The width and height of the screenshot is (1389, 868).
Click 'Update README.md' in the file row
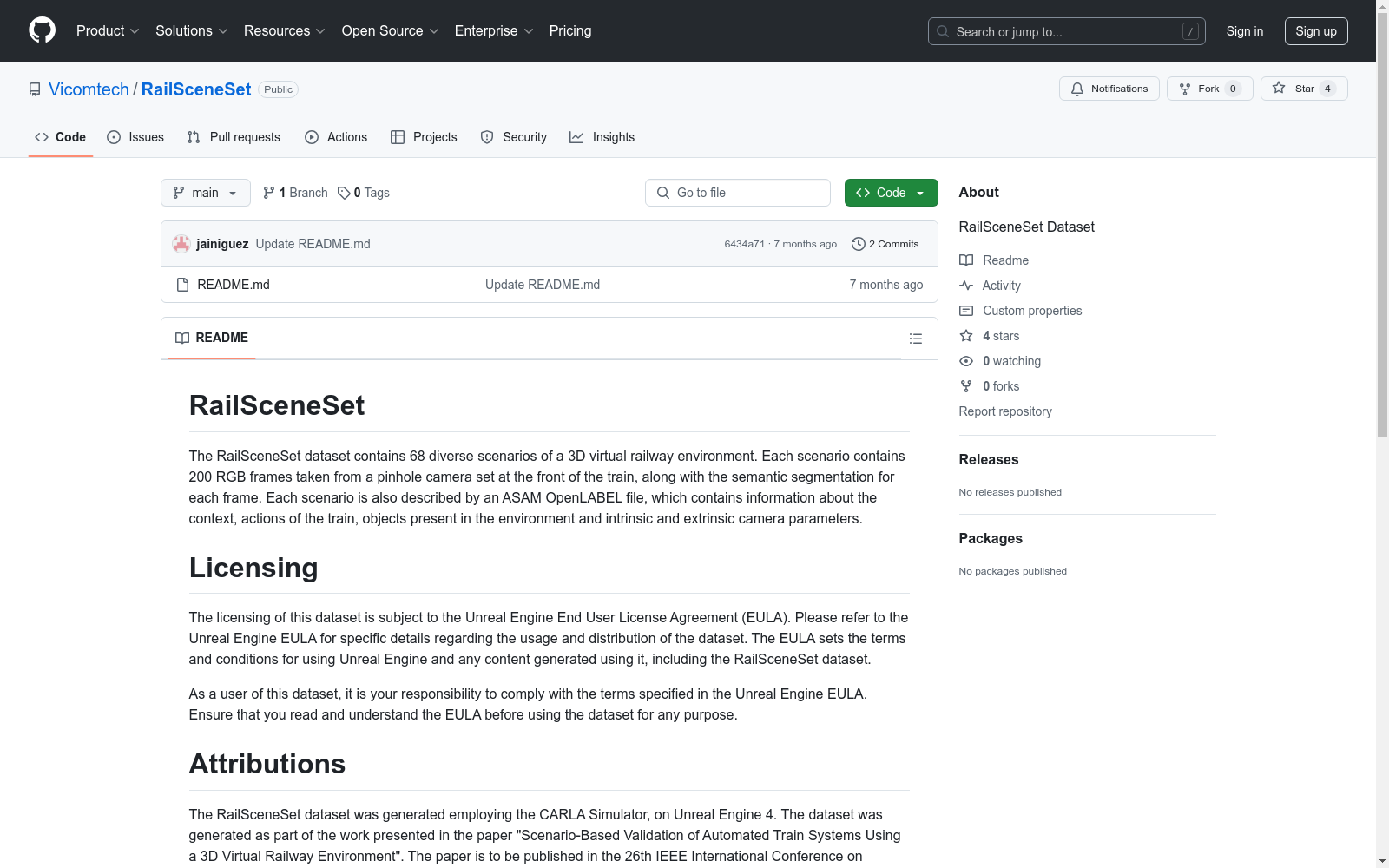click(543, 285)
